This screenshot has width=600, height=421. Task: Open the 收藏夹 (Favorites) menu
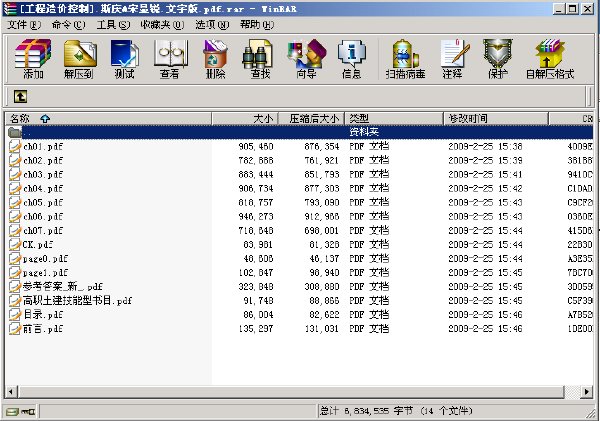(x=162, y=25)
